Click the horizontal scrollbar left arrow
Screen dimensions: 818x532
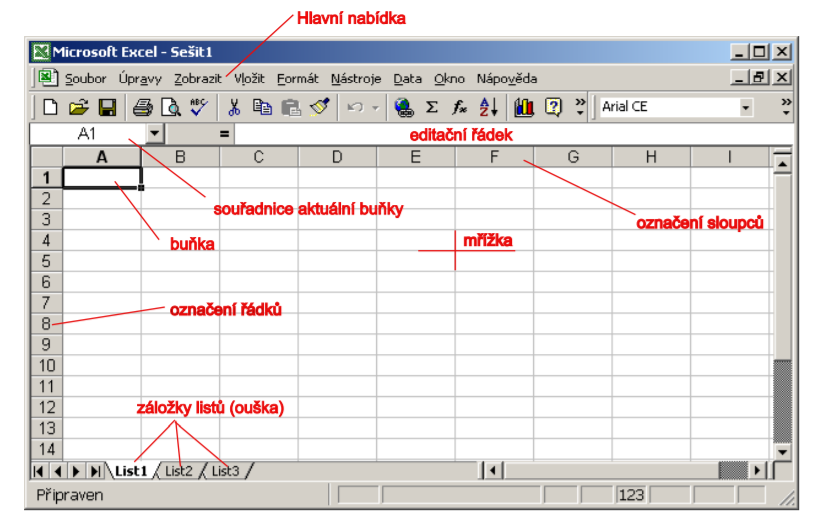click(x=492, y=471)
